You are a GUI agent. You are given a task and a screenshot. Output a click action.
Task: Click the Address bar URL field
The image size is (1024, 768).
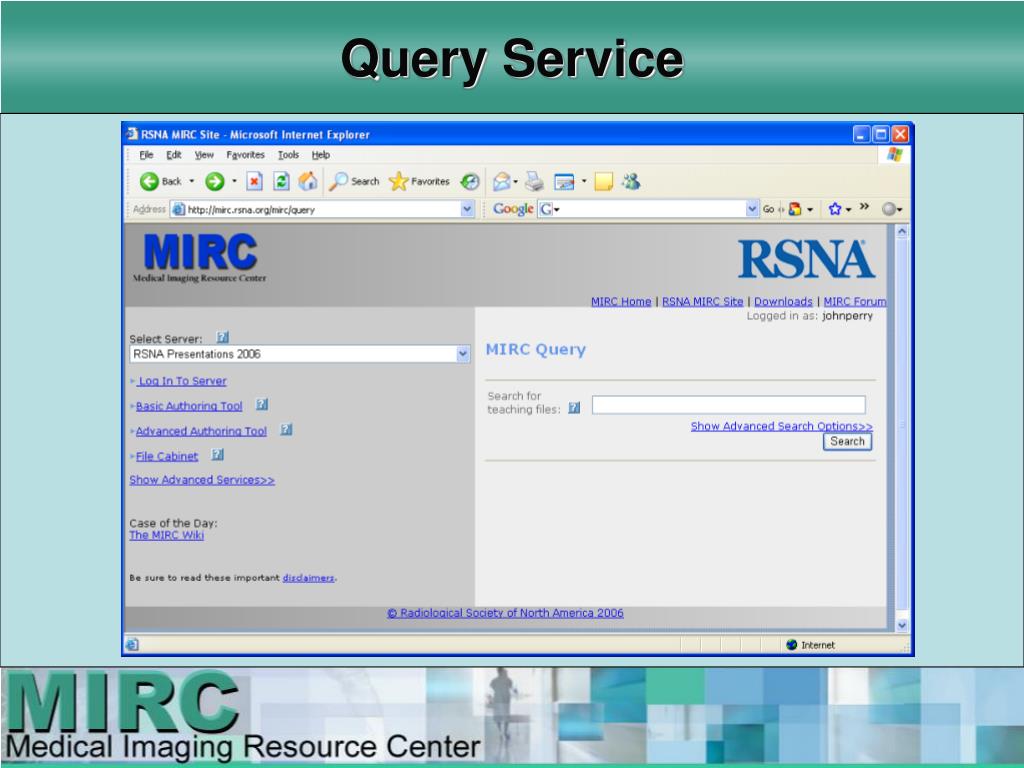point(323,209)
